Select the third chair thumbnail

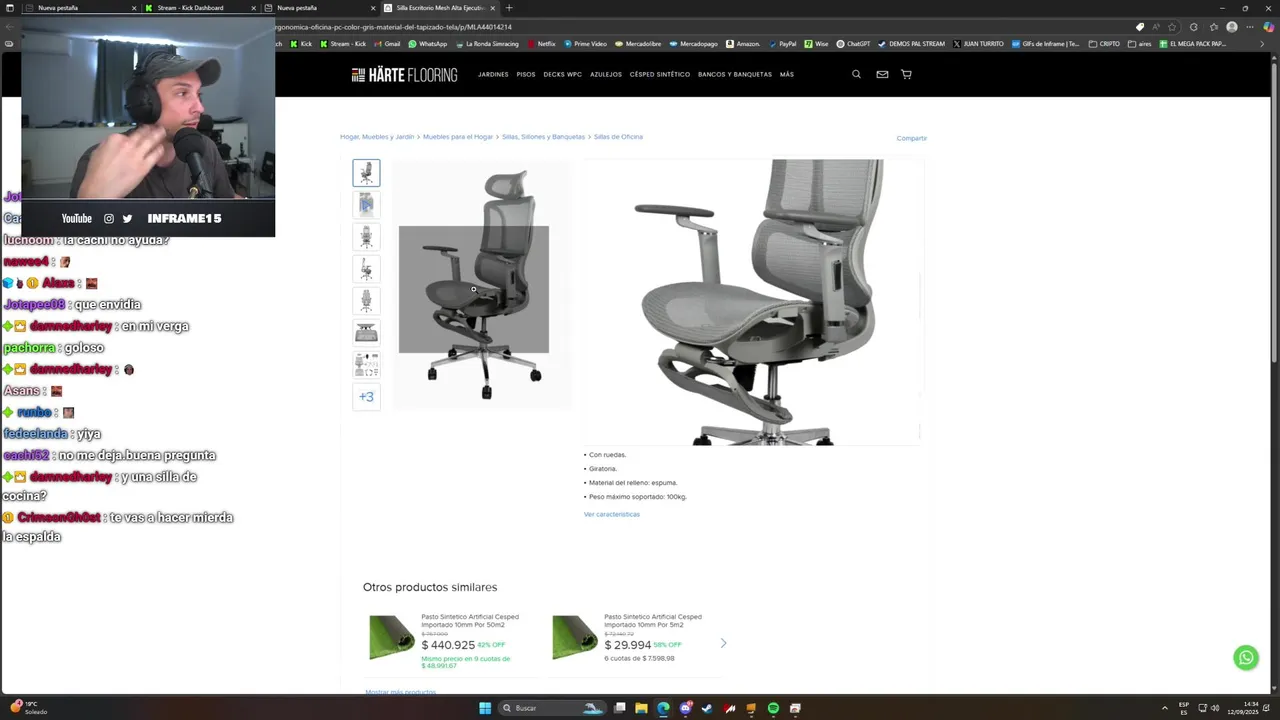(366, 237)
